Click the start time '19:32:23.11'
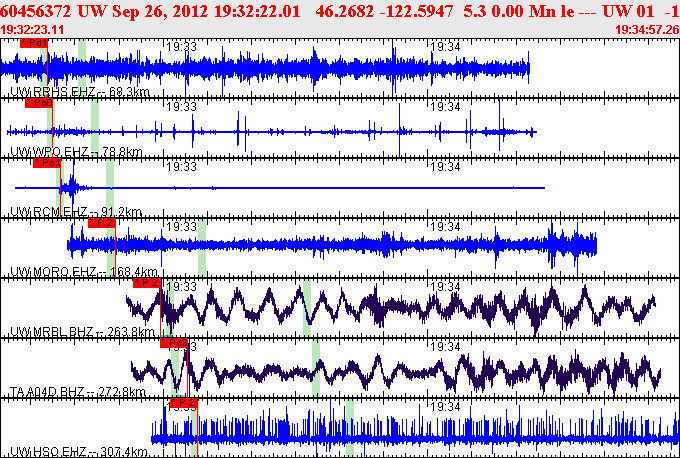The width and height of the screenshot is (680, 458). pos(33,30)
